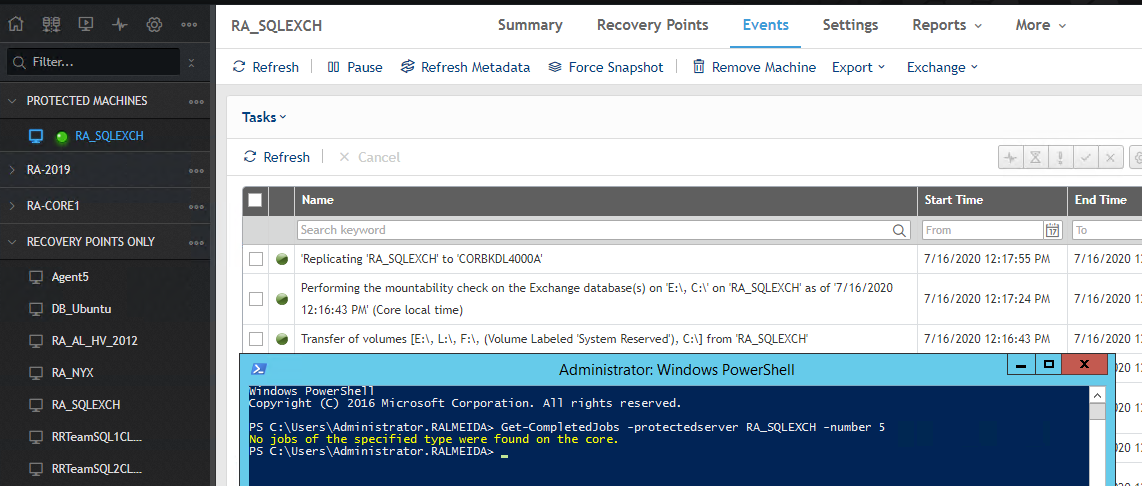Open Start Time calendar picker
Image resolution: width=1142 pixels, height=486 pixels.
tap(1052, 230)
